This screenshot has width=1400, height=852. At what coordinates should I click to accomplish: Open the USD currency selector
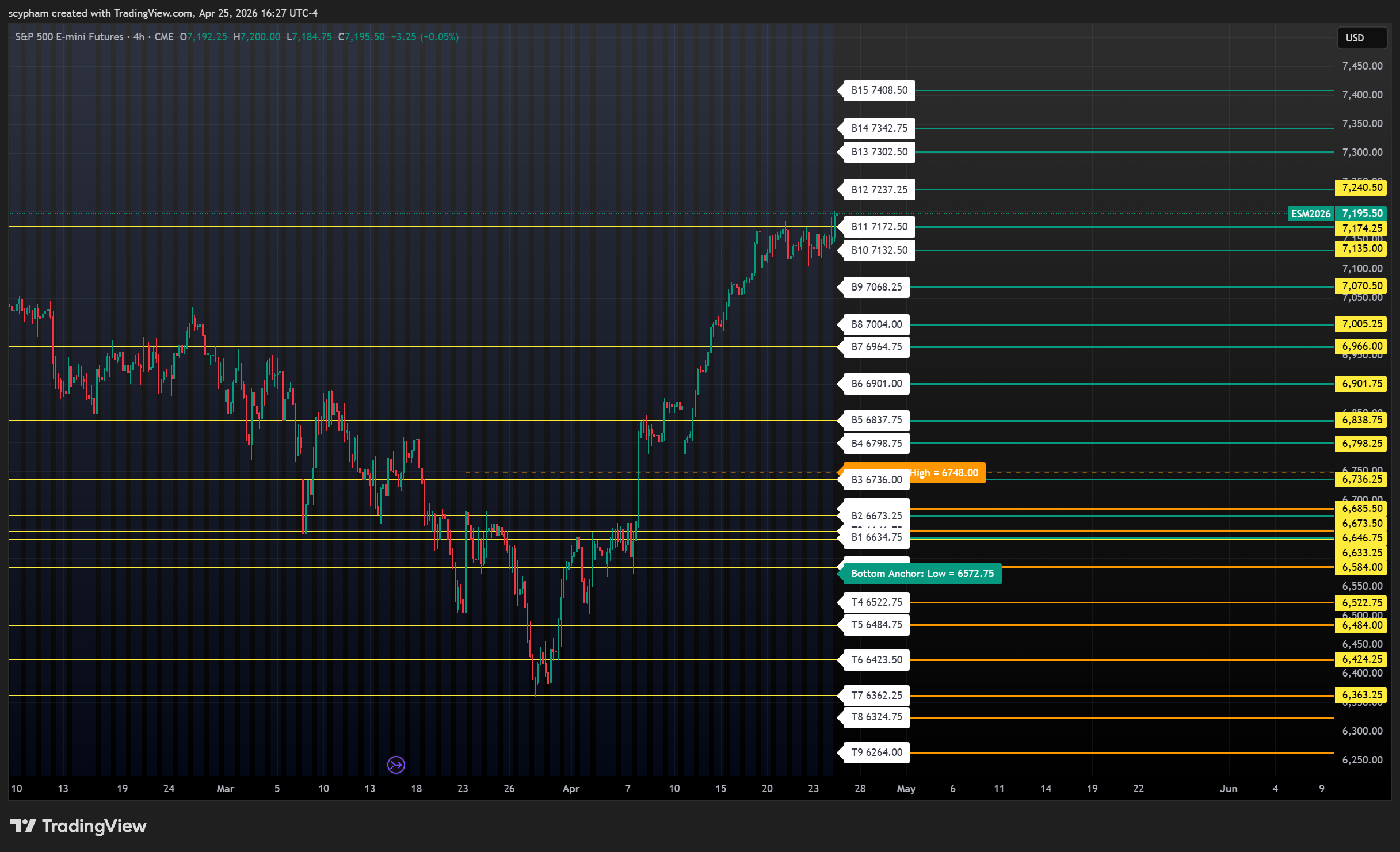(x=1361, y=38)
